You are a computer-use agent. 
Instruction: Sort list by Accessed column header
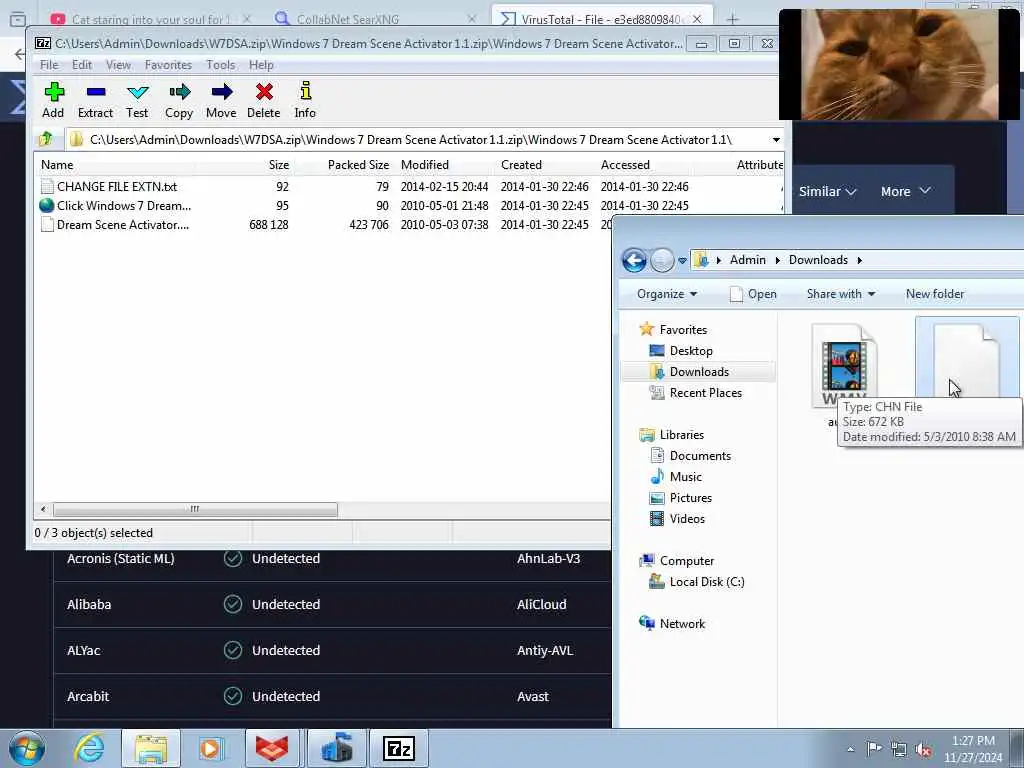pos(625,165)
